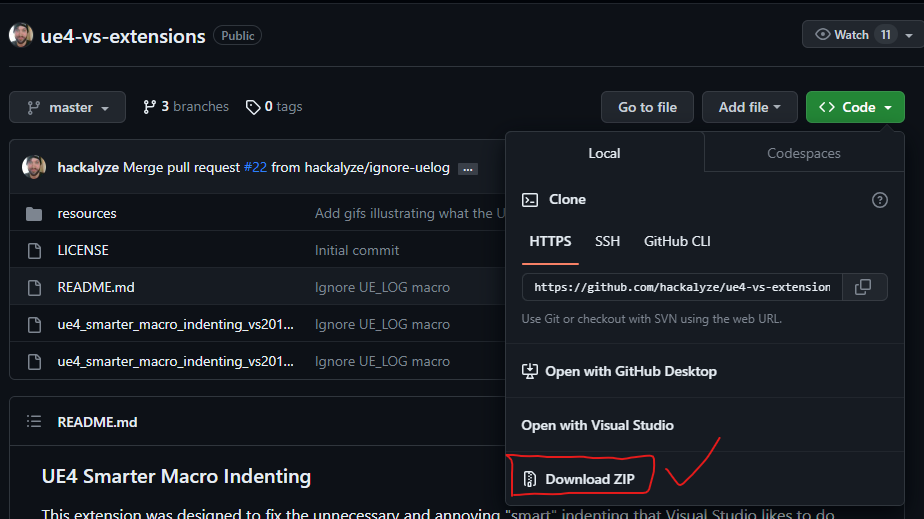The image size is (924, 519).
Task: Expand the Watch dropdown arrow
Action: click(909, 35)
